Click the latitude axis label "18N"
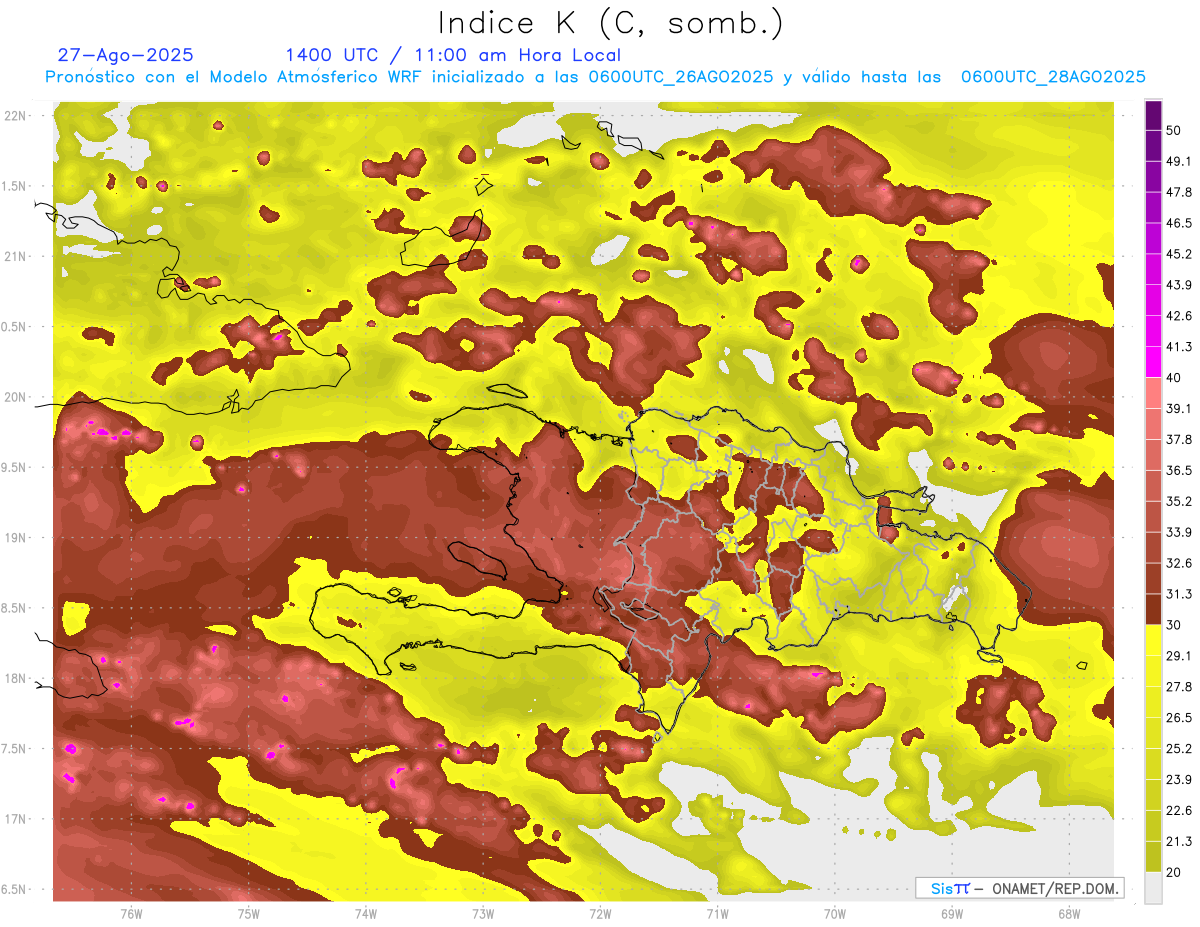The height and width of the screenshot is (927, 1200). 17,678
